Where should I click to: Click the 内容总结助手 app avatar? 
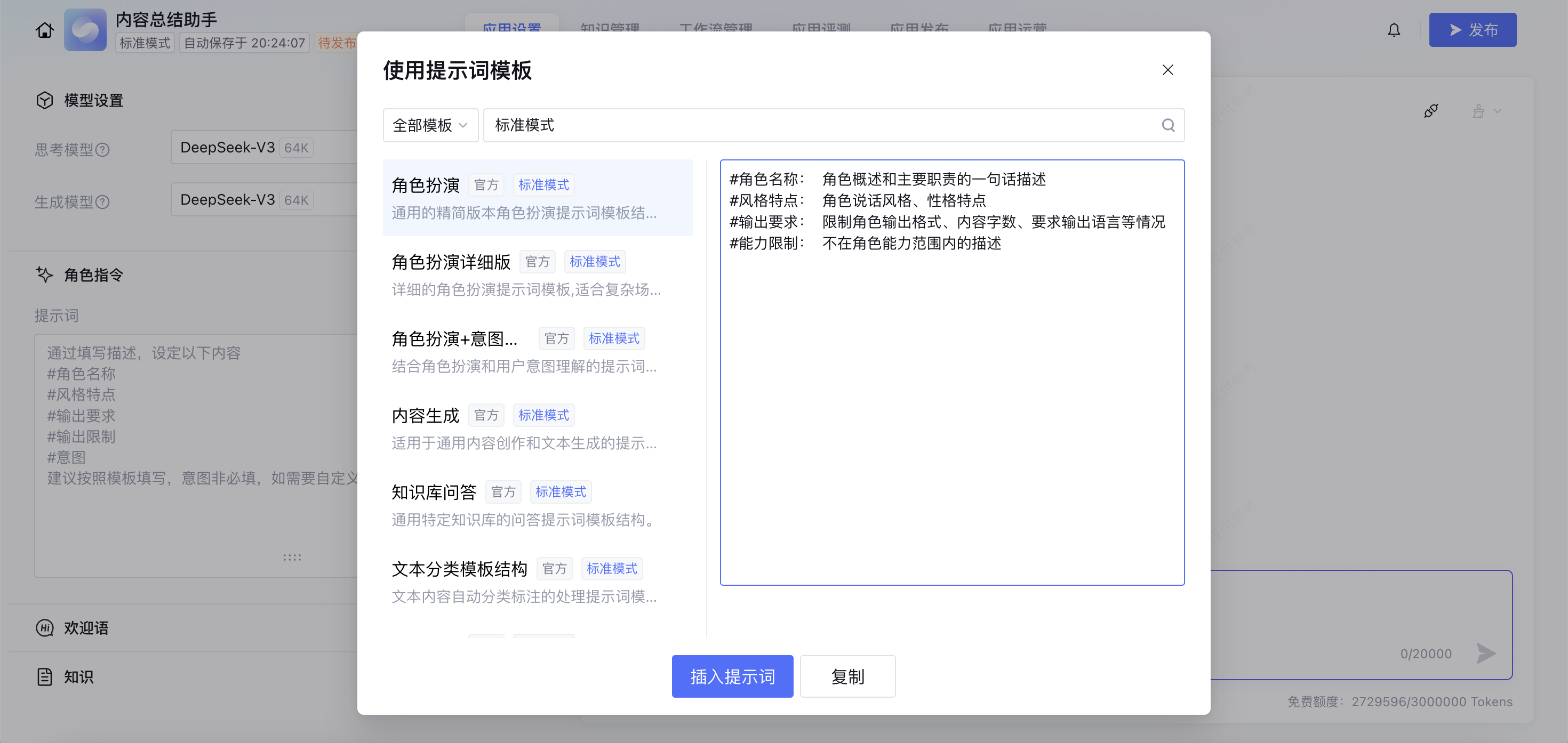[x=85, y=30]
